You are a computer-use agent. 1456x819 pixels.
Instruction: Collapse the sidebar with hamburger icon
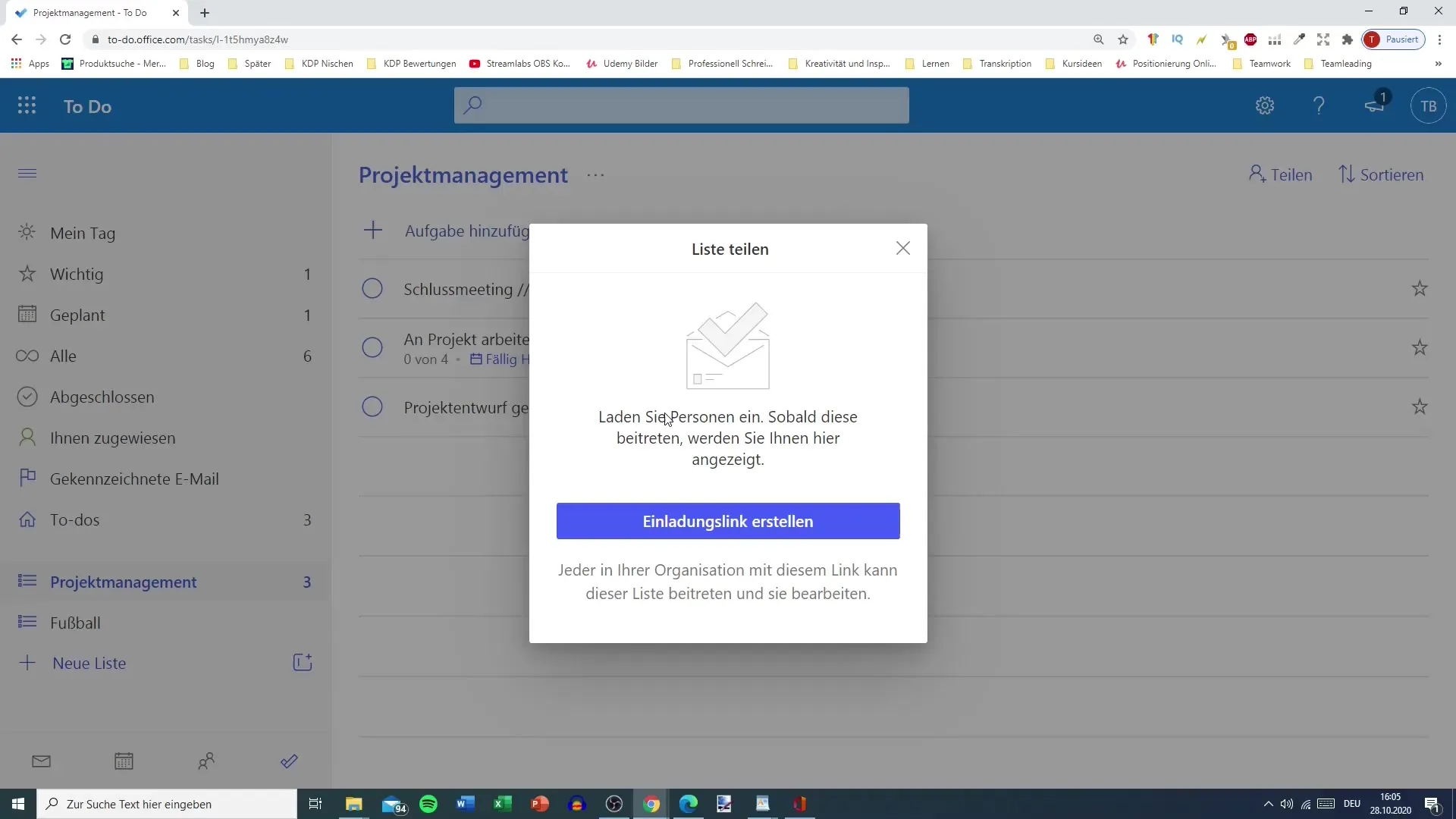tap(27, 174)
